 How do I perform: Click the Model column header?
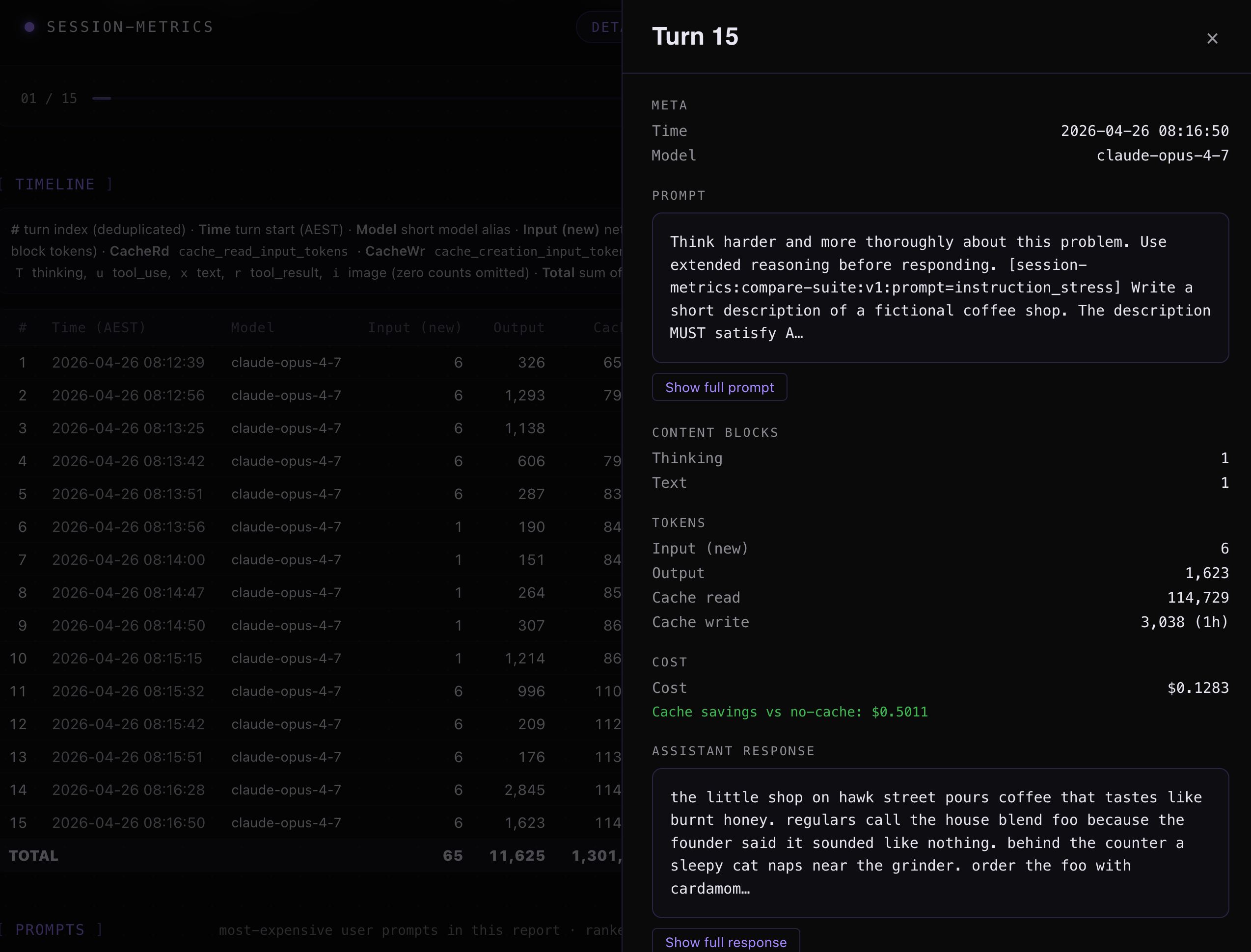[x=252, y=327]
